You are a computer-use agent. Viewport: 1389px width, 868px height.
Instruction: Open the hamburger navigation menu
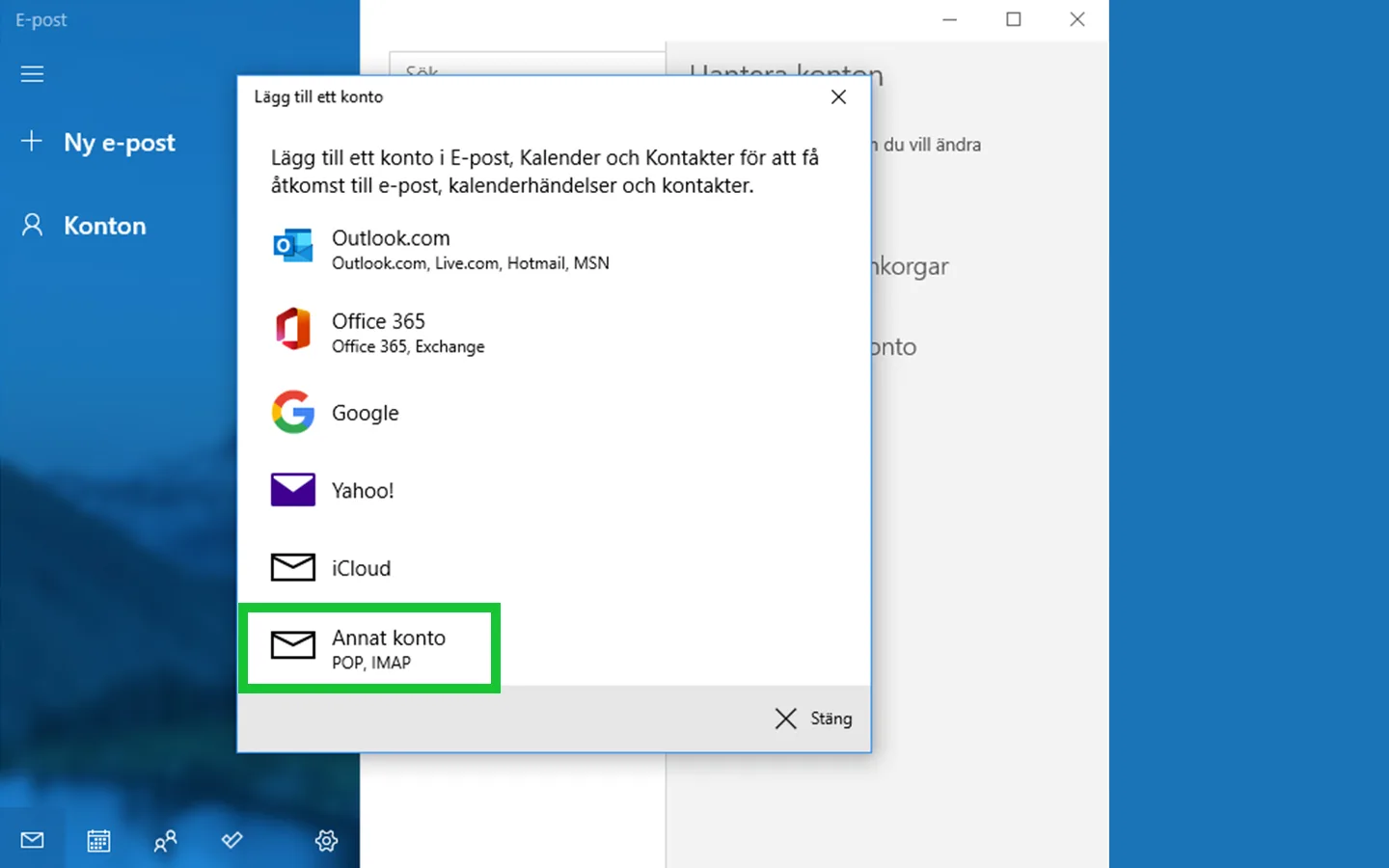pos(32,73)
